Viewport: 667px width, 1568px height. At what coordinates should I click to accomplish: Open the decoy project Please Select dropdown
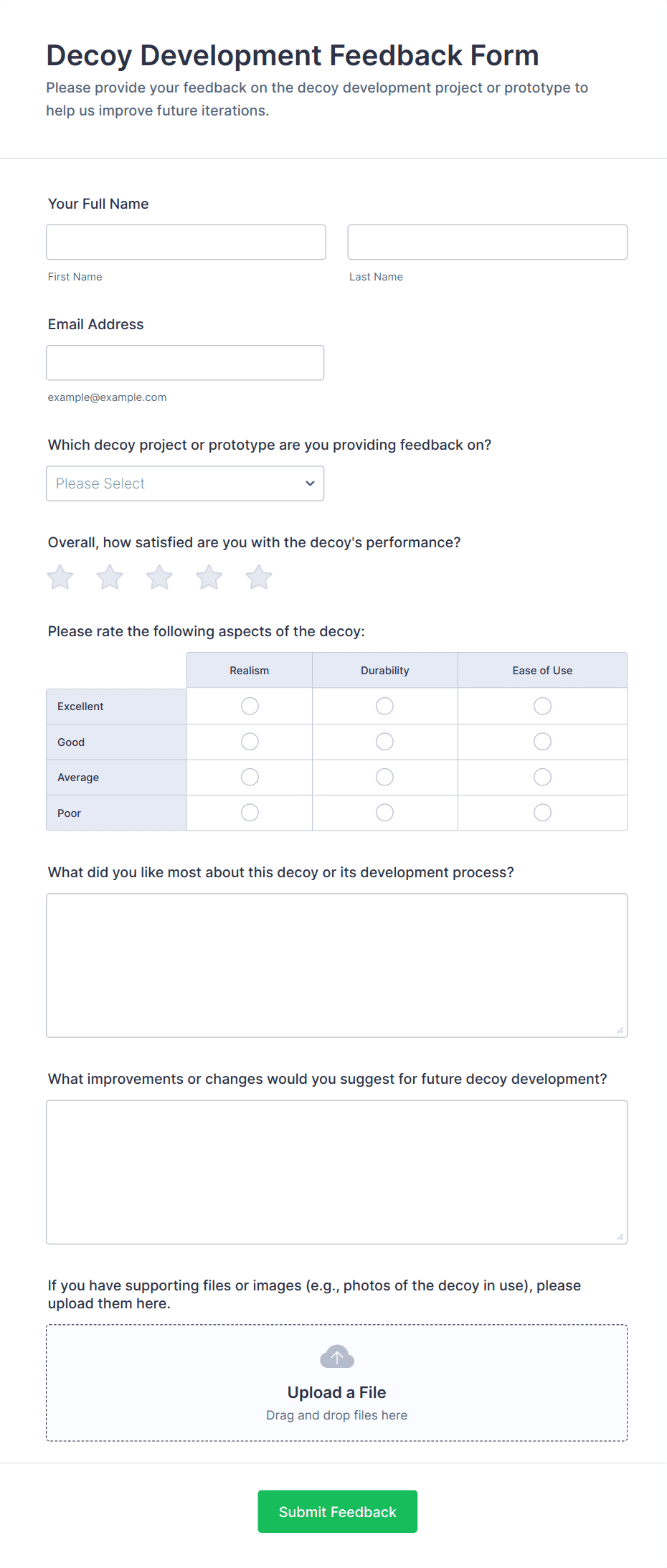tap(185, 483)
